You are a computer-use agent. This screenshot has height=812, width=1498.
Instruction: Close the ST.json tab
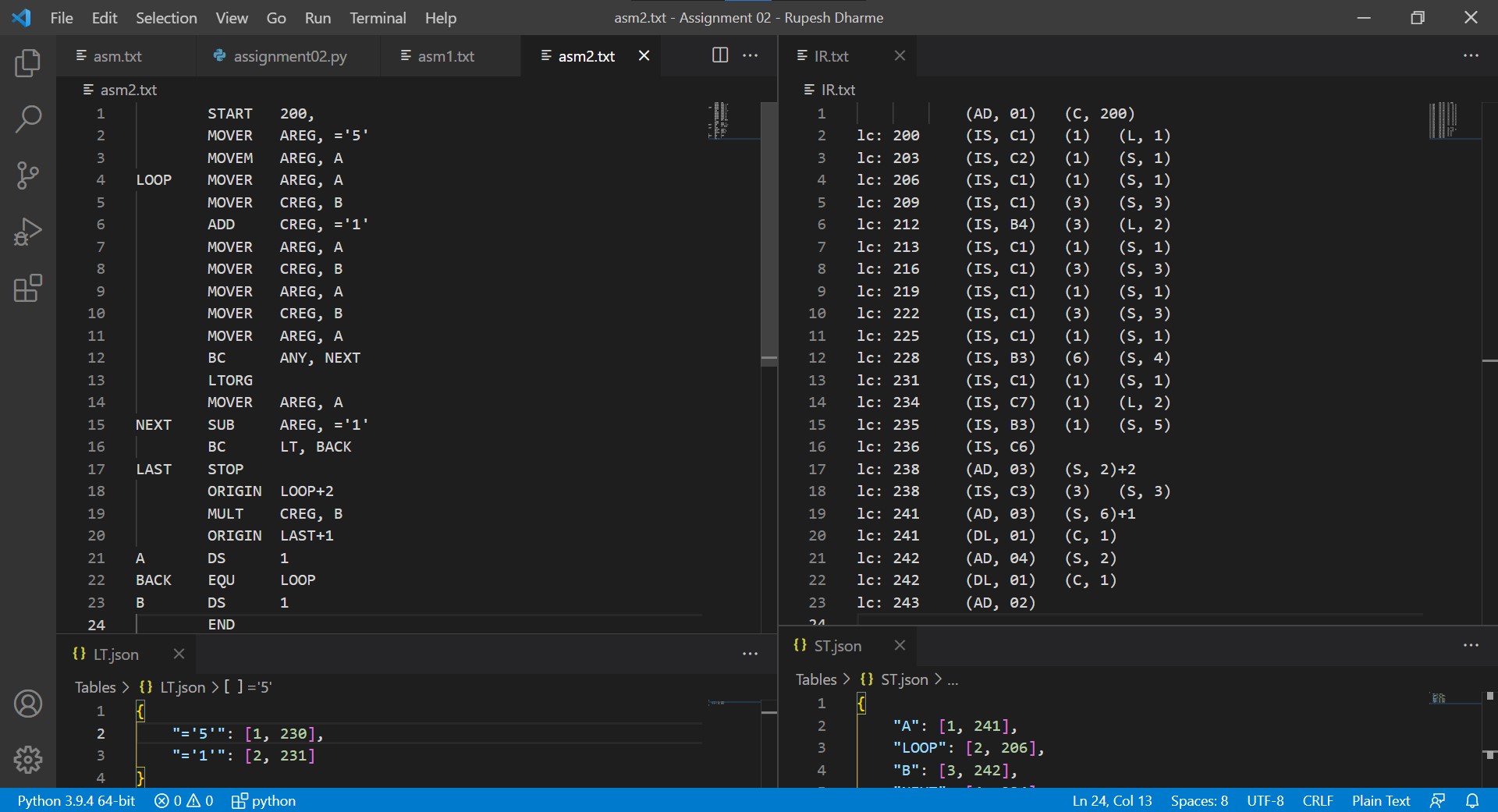pos(900,645)
